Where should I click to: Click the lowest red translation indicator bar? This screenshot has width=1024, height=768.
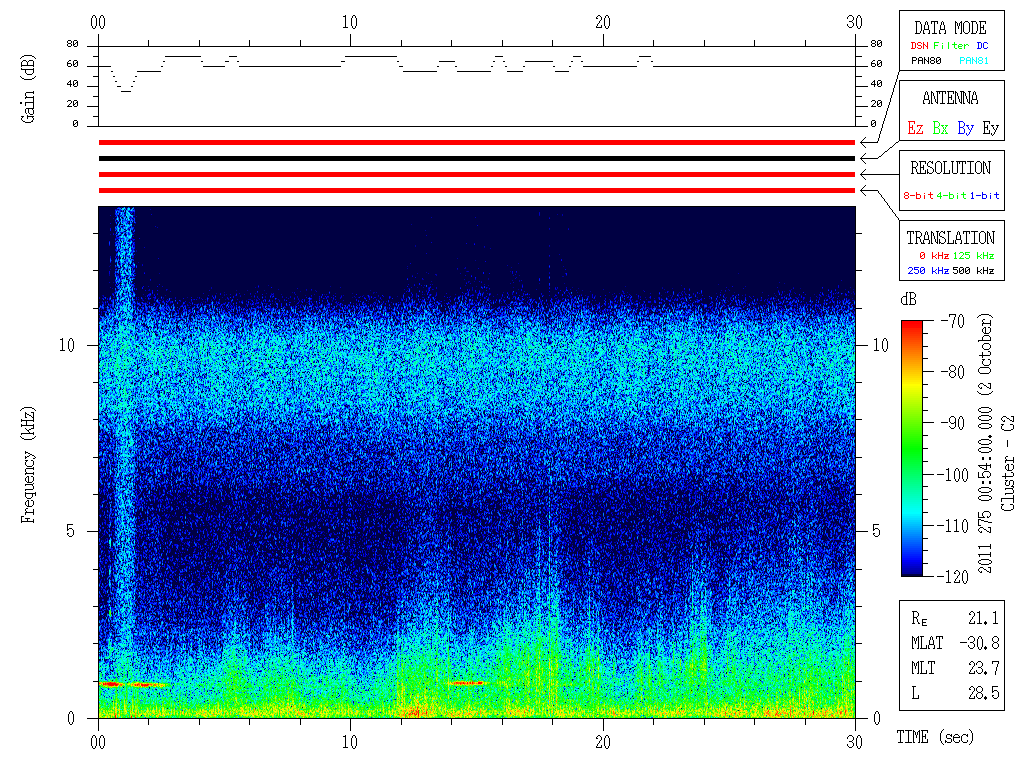(477, 191)
